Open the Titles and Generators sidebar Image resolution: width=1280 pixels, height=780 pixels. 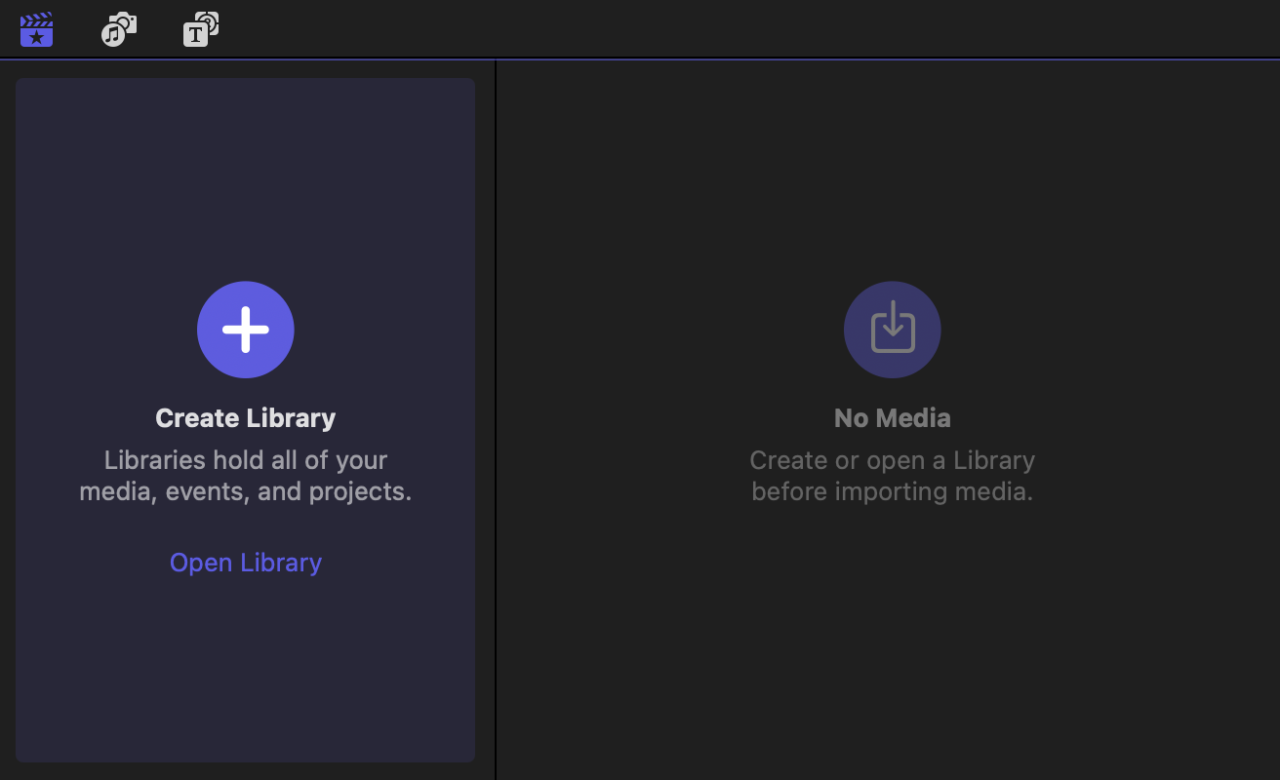(200, 30)
